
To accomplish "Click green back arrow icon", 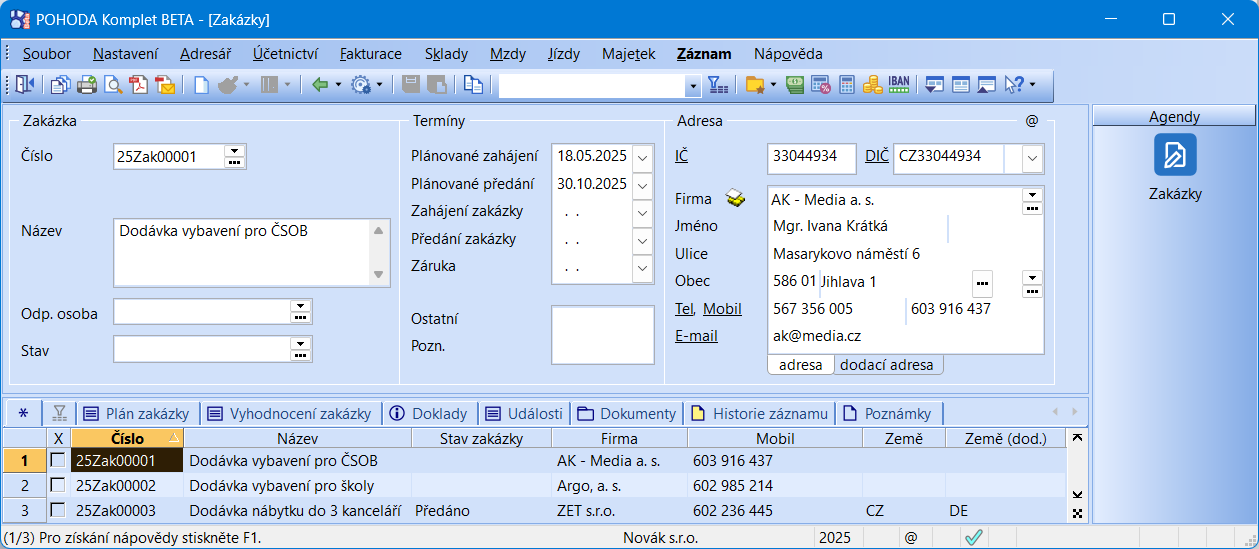I will pyautogui.click(x=320, y=85).
